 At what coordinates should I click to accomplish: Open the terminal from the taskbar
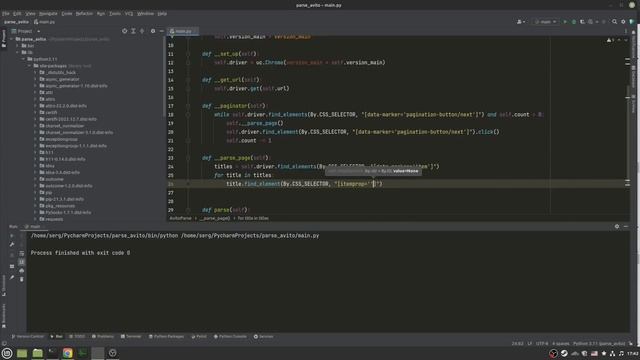(x=52, y=353)
